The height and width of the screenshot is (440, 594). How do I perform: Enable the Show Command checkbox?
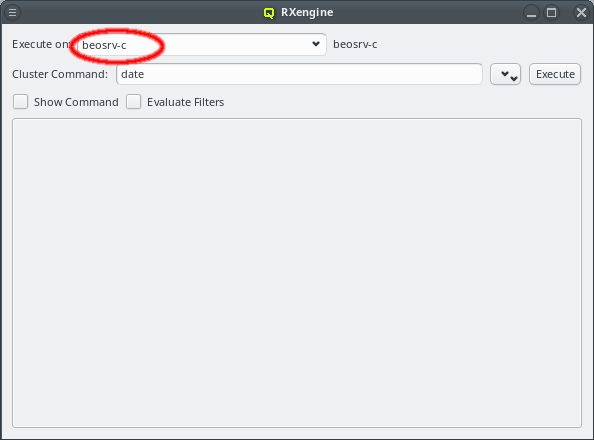click(20, 102)
